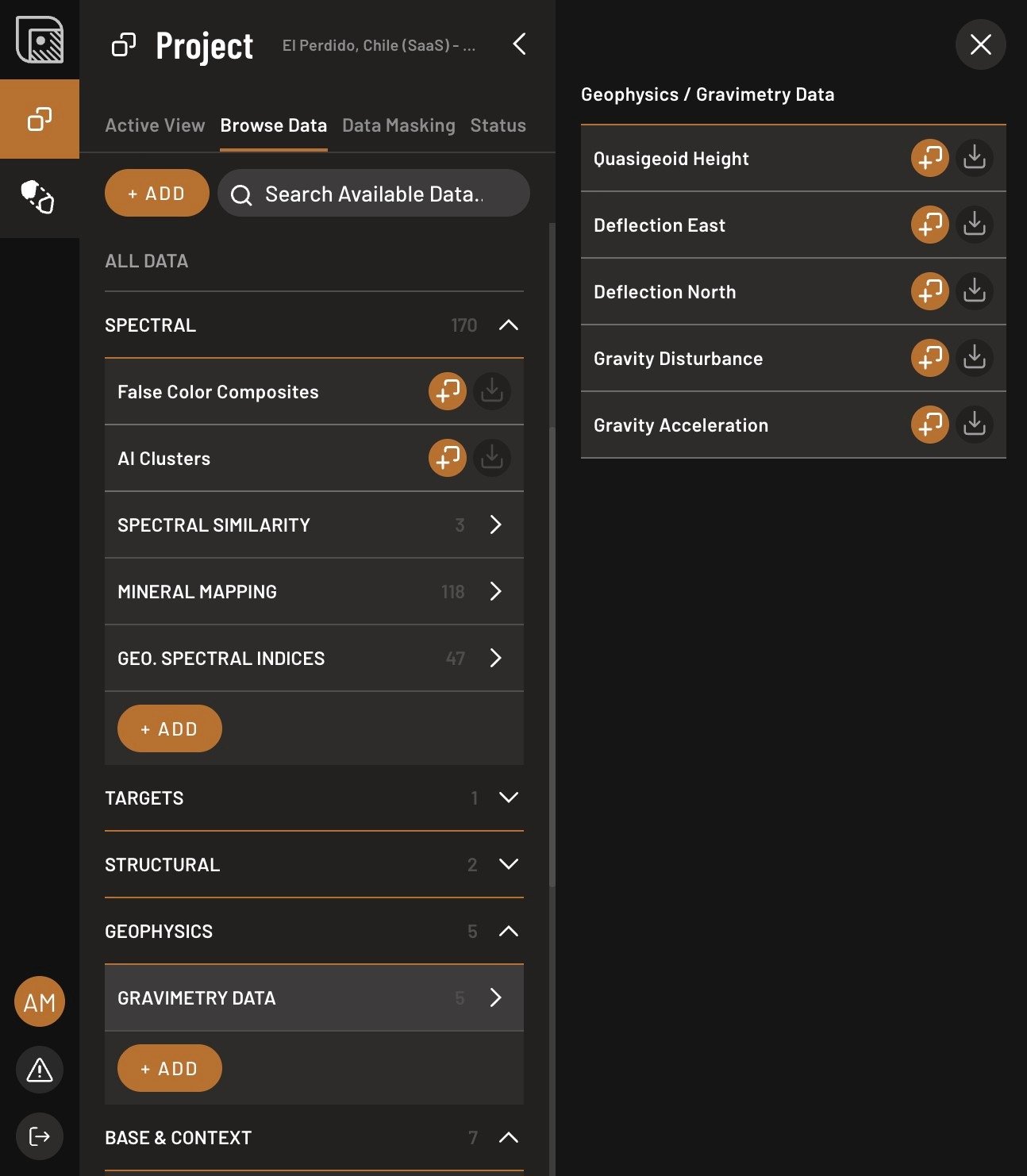Switch to the Status tab
The width and height of the screenshot is (1027, 1176).
(498, 125)
